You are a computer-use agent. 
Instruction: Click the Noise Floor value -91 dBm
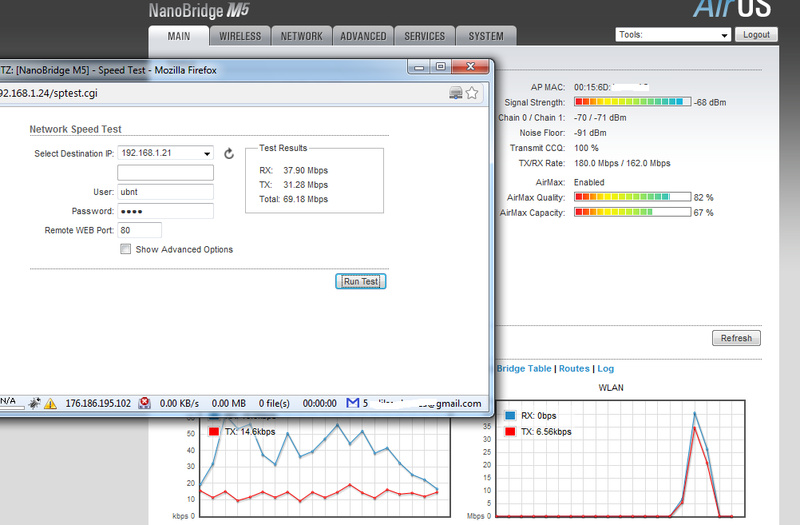(x=590, y=133)
